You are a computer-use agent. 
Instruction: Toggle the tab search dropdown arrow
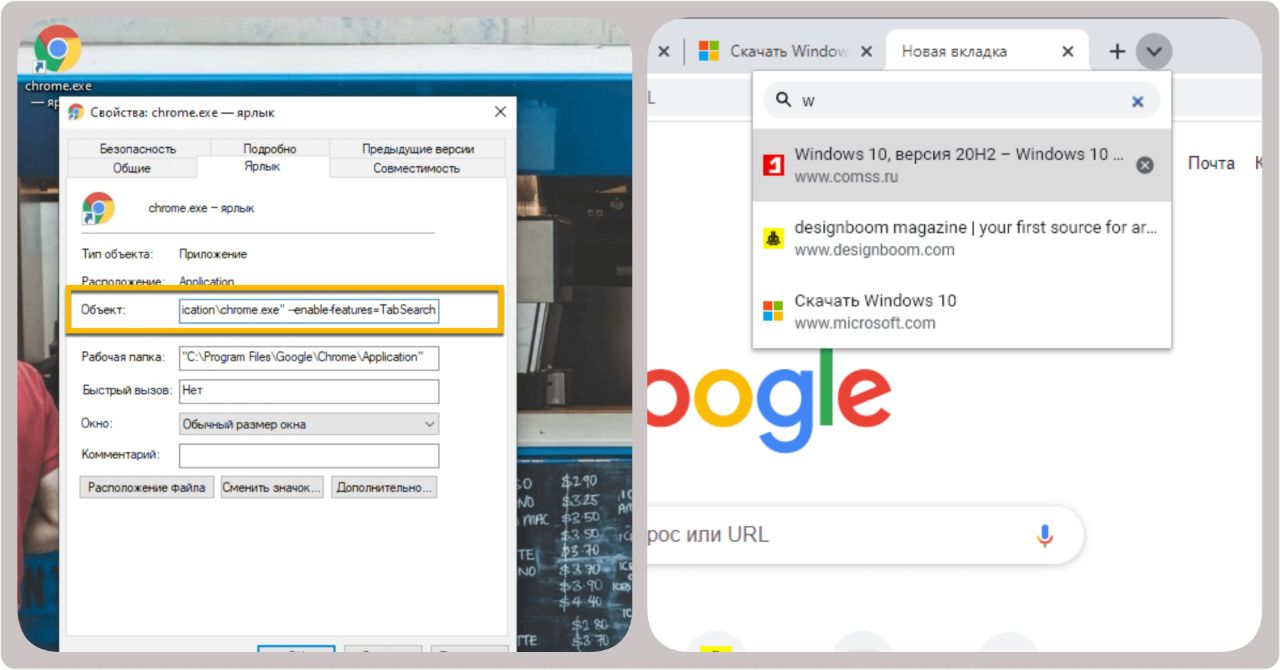[x=1154, y=51]
